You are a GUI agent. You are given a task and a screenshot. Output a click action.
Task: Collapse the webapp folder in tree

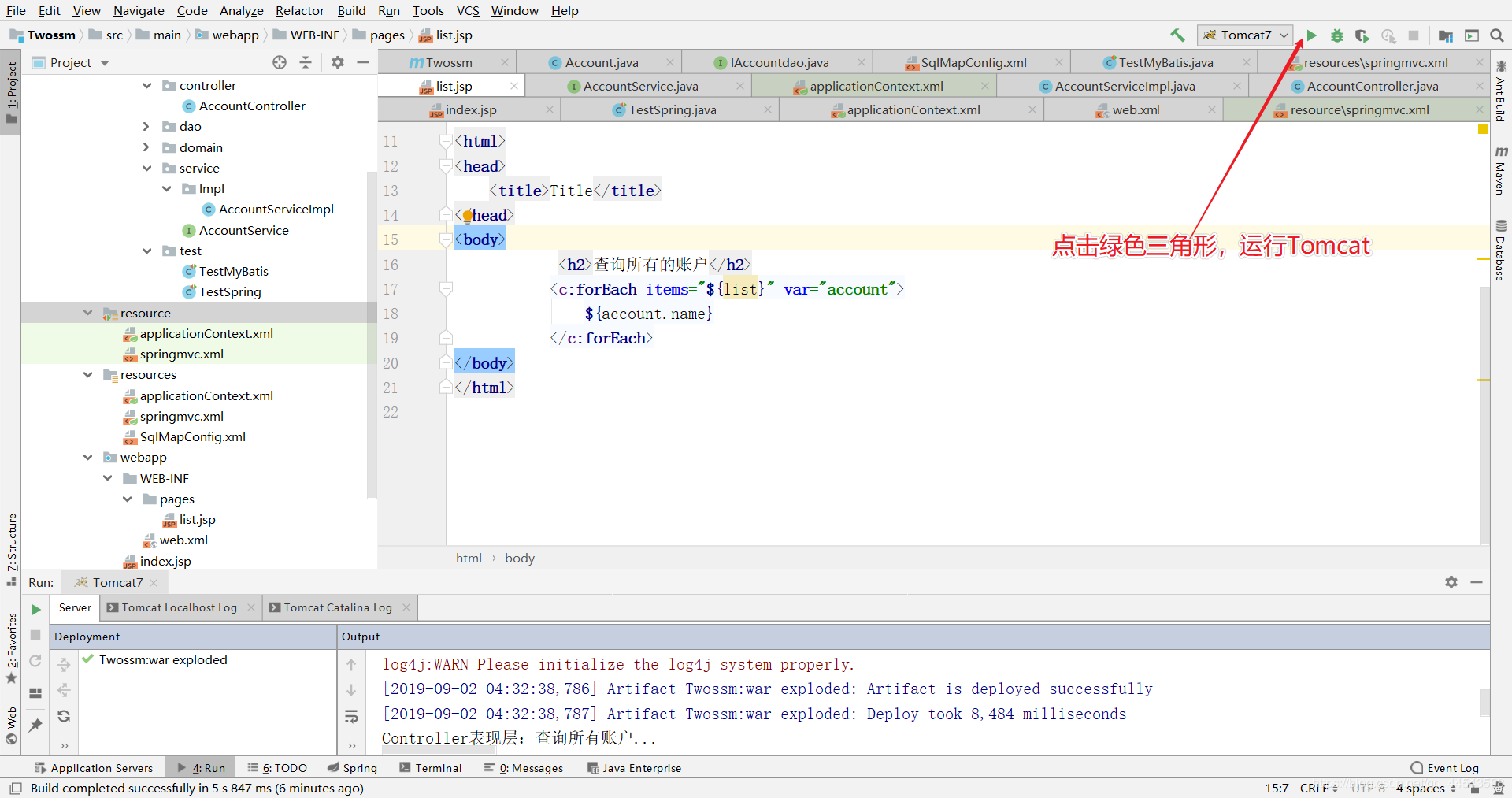pos(87,458)
